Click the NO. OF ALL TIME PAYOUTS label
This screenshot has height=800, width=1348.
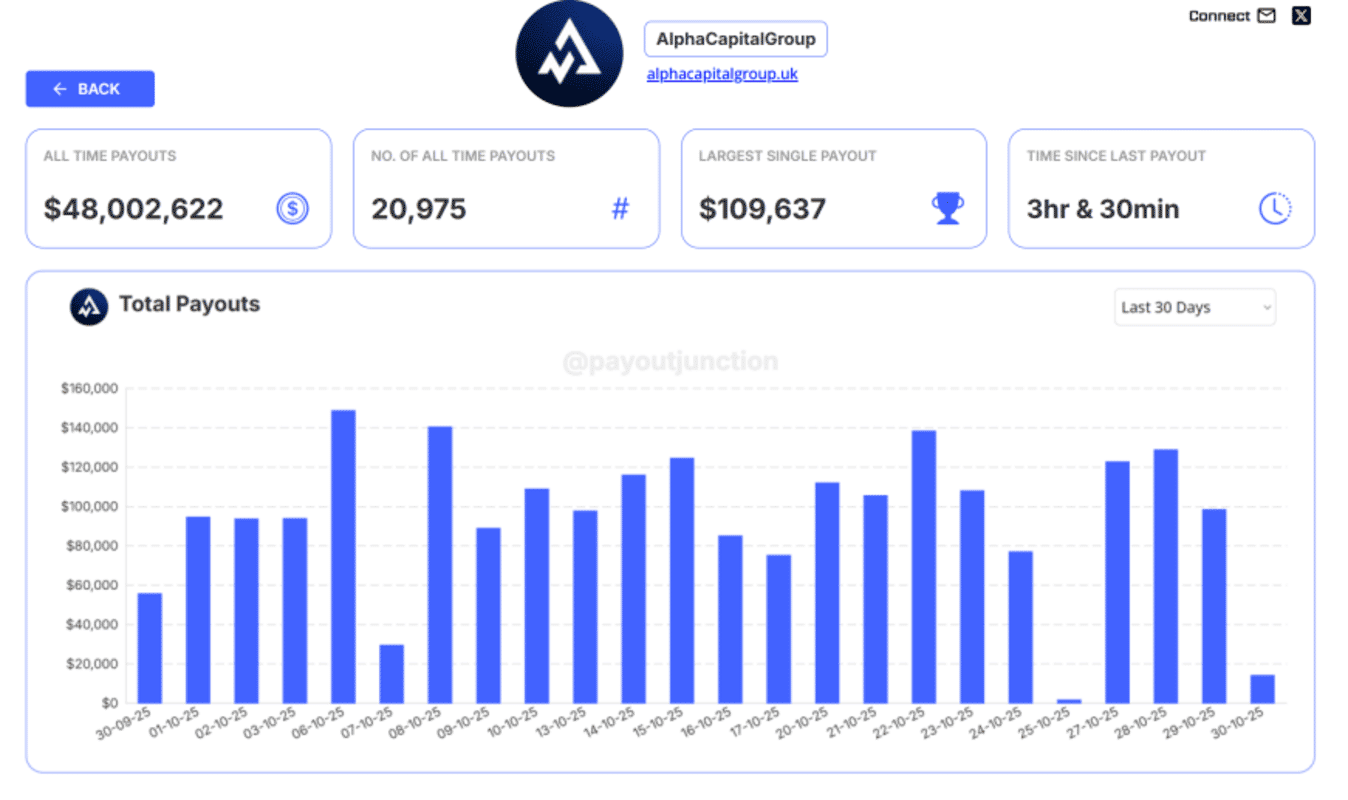[463, 156]
